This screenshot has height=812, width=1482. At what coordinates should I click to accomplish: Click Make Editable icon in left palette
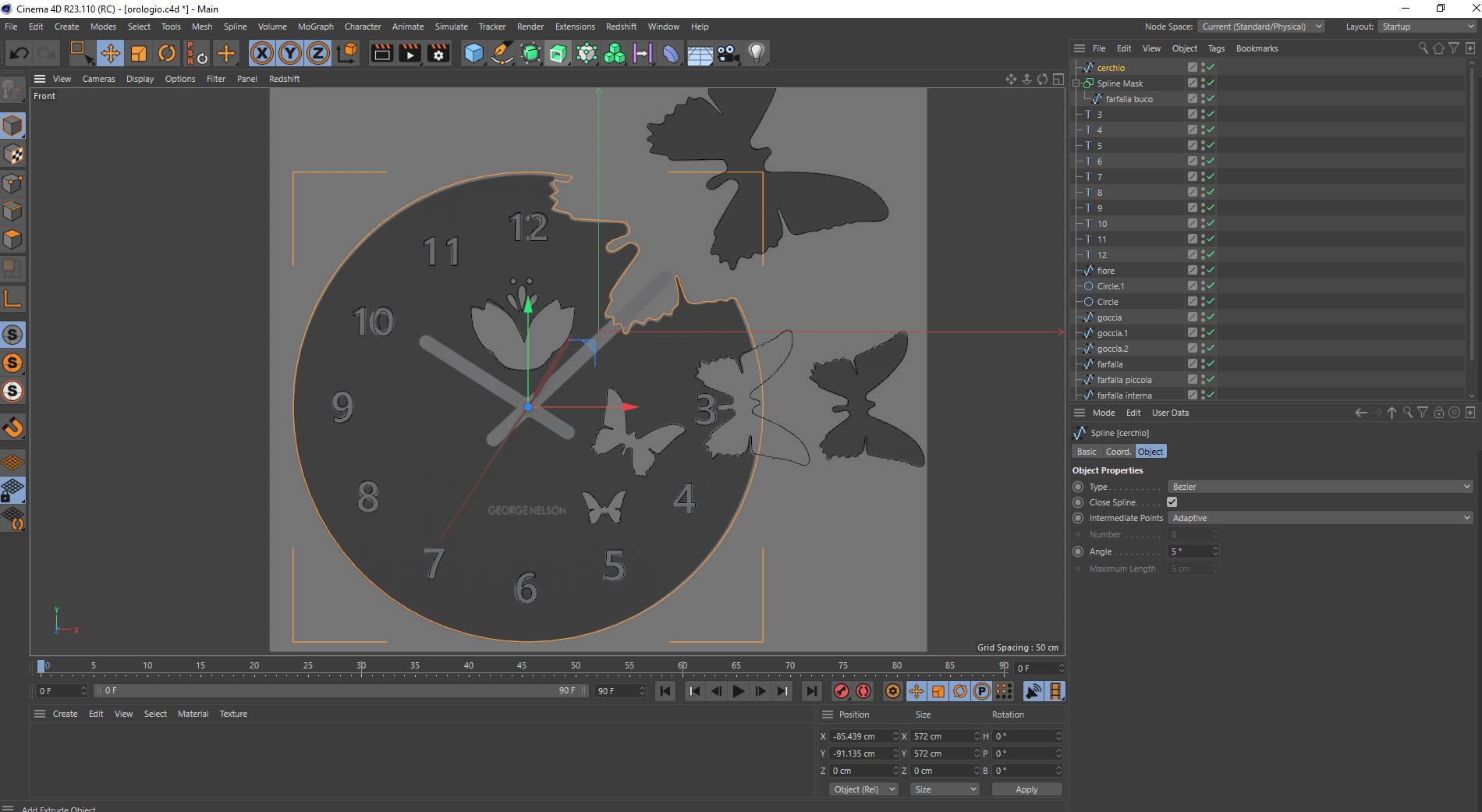12,91
